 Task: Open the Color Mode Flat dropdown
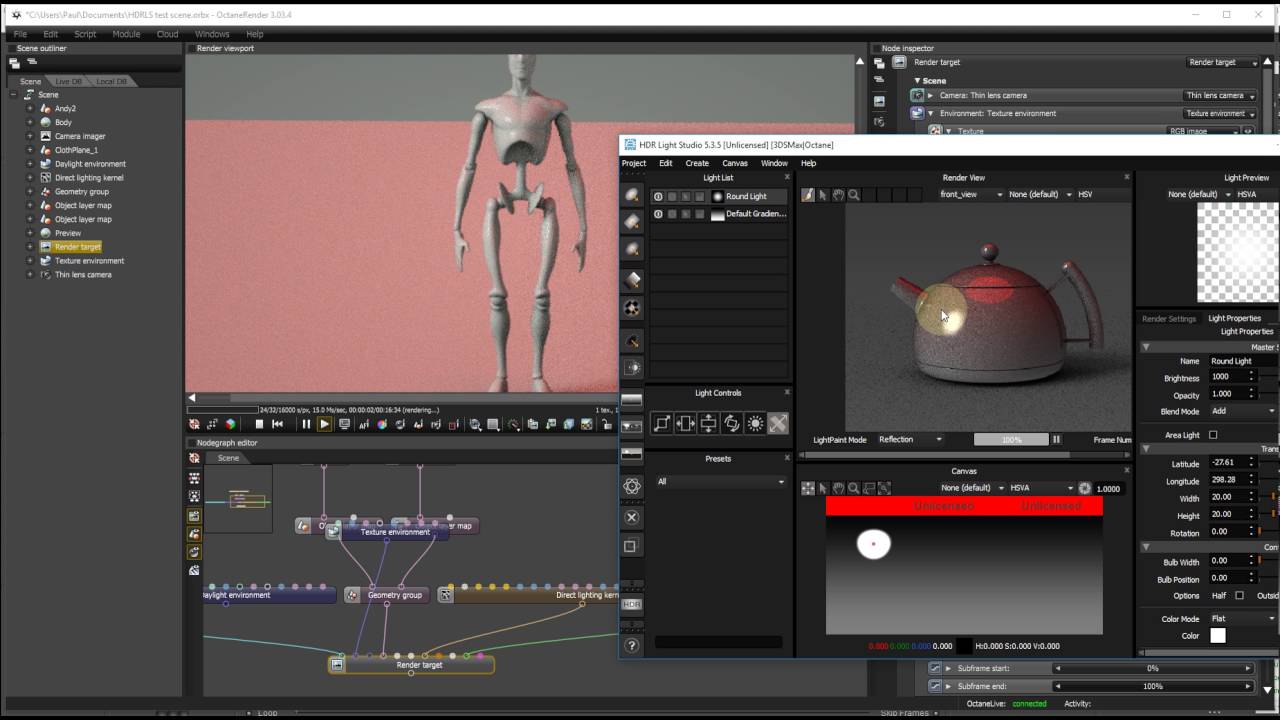(x=1243, y=619)
